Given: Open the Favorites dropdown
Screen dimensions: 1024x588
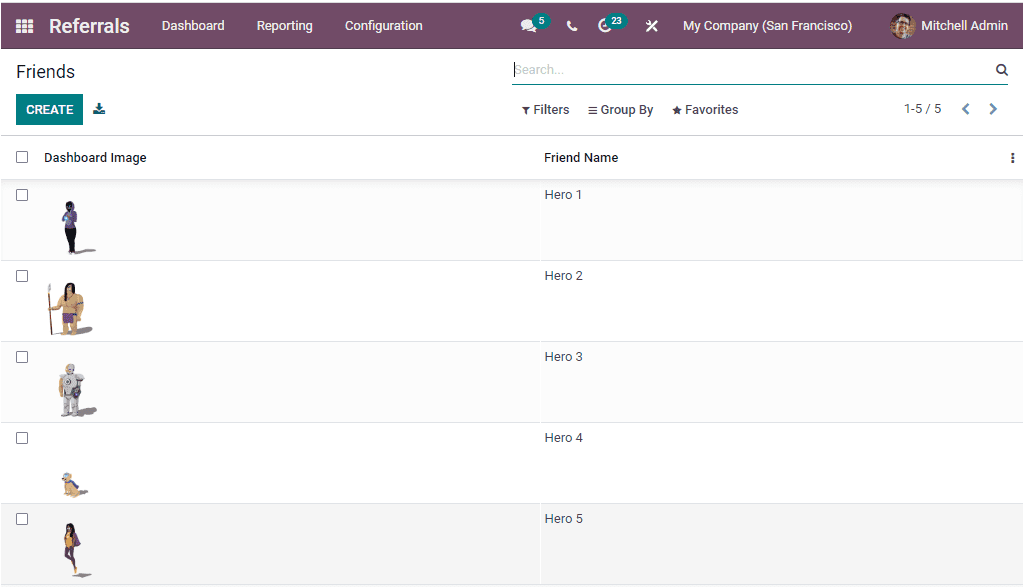Looking at the screenshot, I should click(x=704, y=109).
